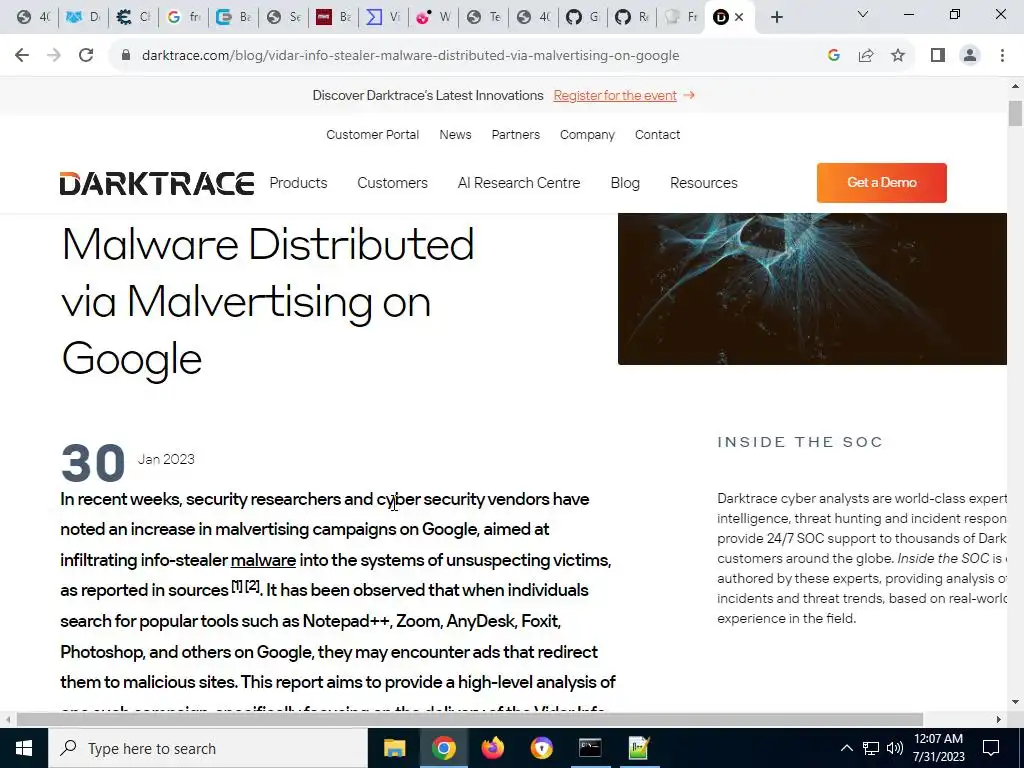
Task: Switch to the sigma icon 'Vi' tab
Action: (x=383, y=18)
